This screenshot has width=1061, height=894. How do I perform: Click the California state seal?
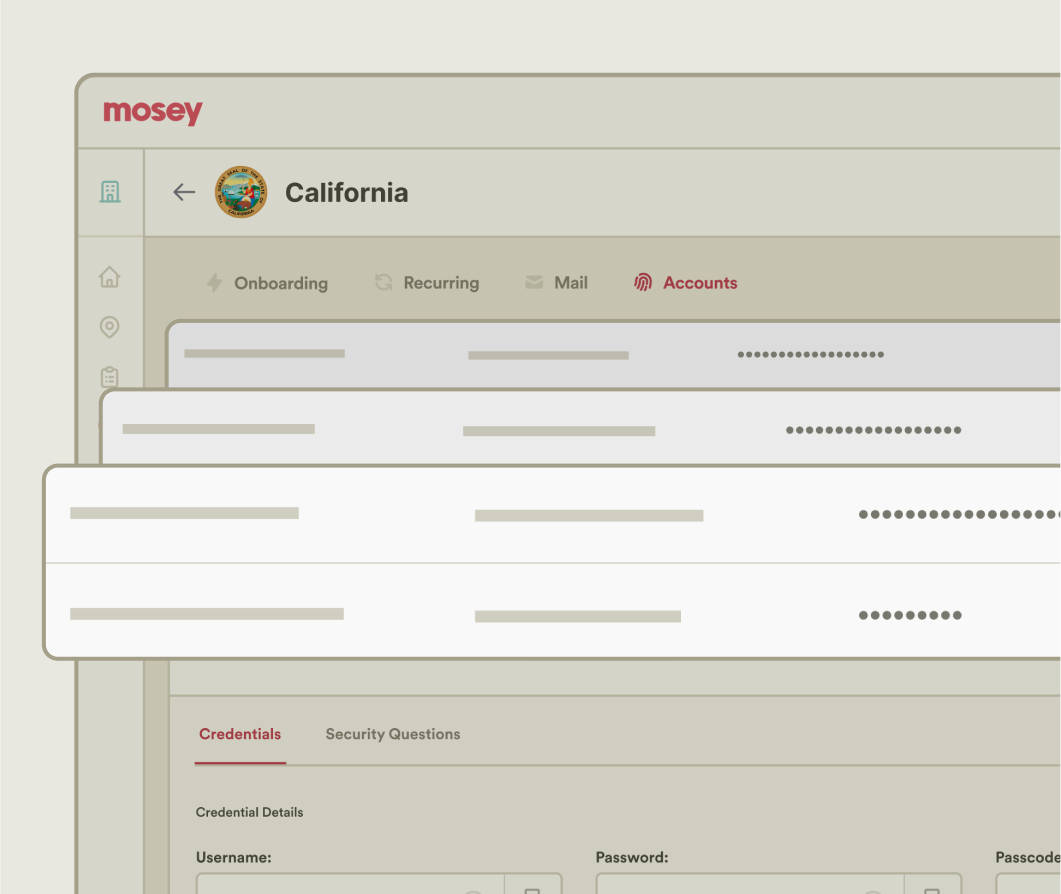(x=241, y=192)
